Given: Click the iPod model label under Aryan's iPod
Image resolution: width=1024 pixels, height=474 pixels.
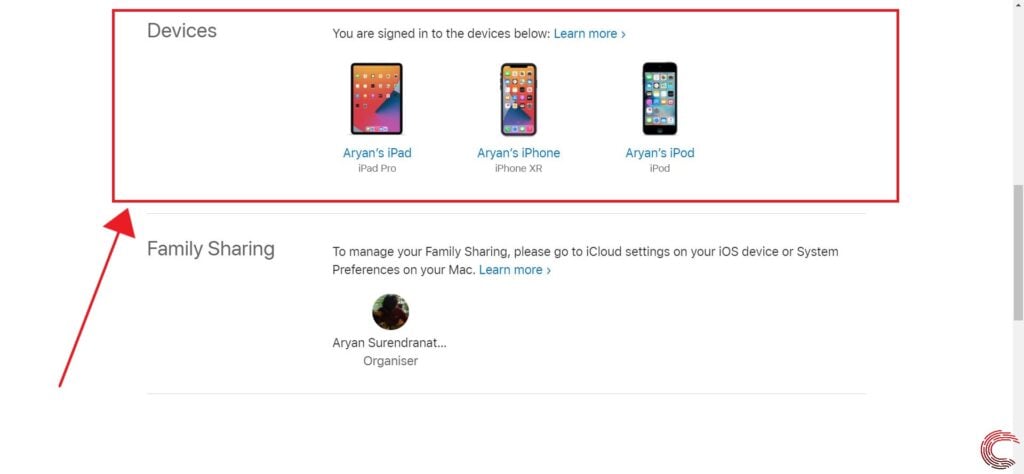Looking at the screenshot, I should [x=660, y=168].
